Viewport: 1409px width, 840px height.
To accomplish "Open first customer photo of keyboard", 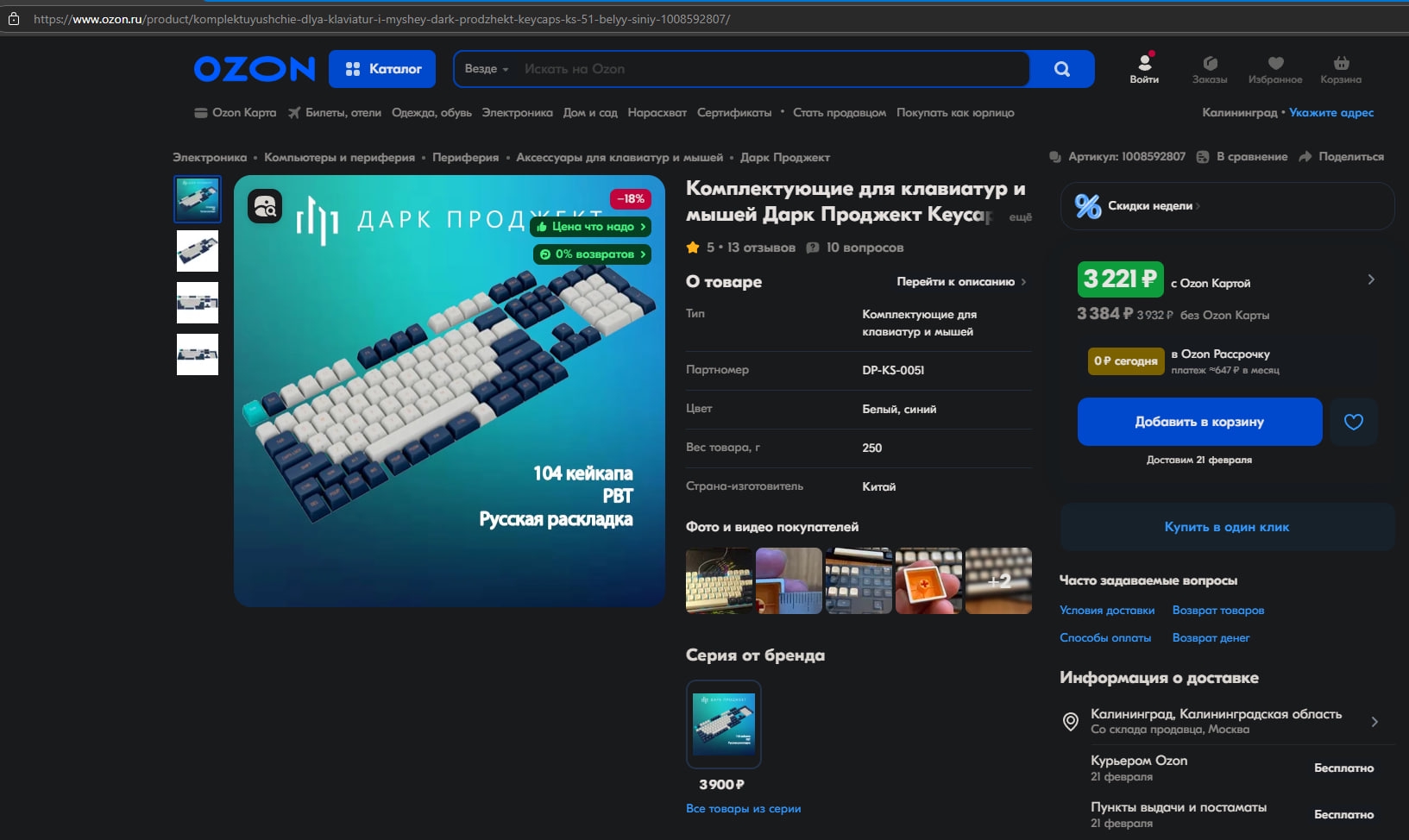I will [x=719, y=580].
